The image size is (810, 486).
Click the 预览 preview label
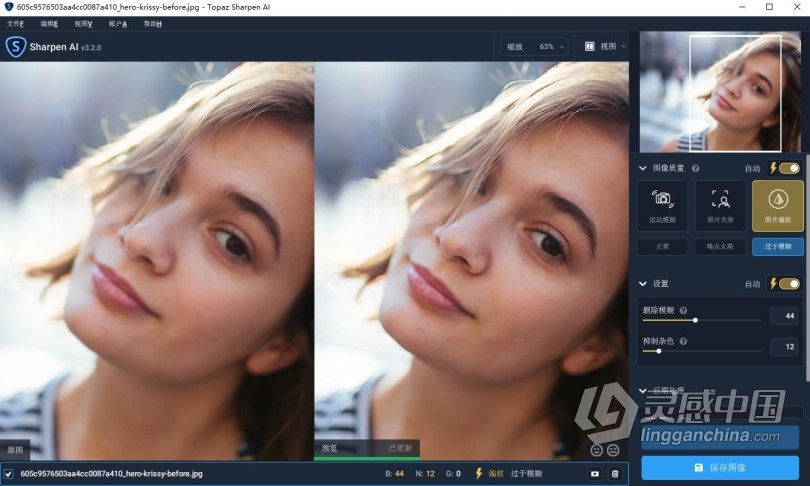(x=330, y=448)
